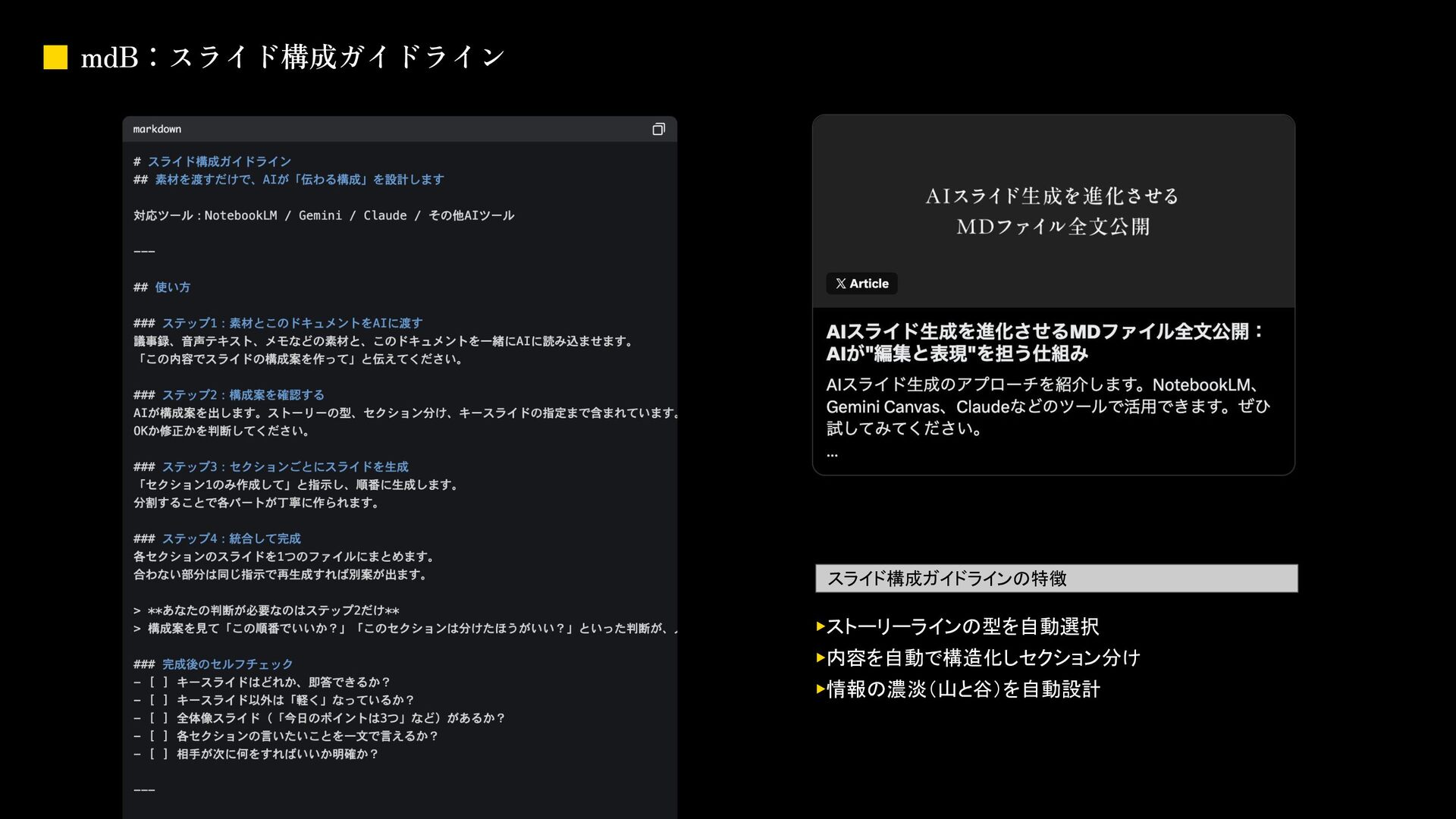
Task: Click the スライド構成ガイドラインの特徴 header bar
Action: click(x=1056, y=579)
